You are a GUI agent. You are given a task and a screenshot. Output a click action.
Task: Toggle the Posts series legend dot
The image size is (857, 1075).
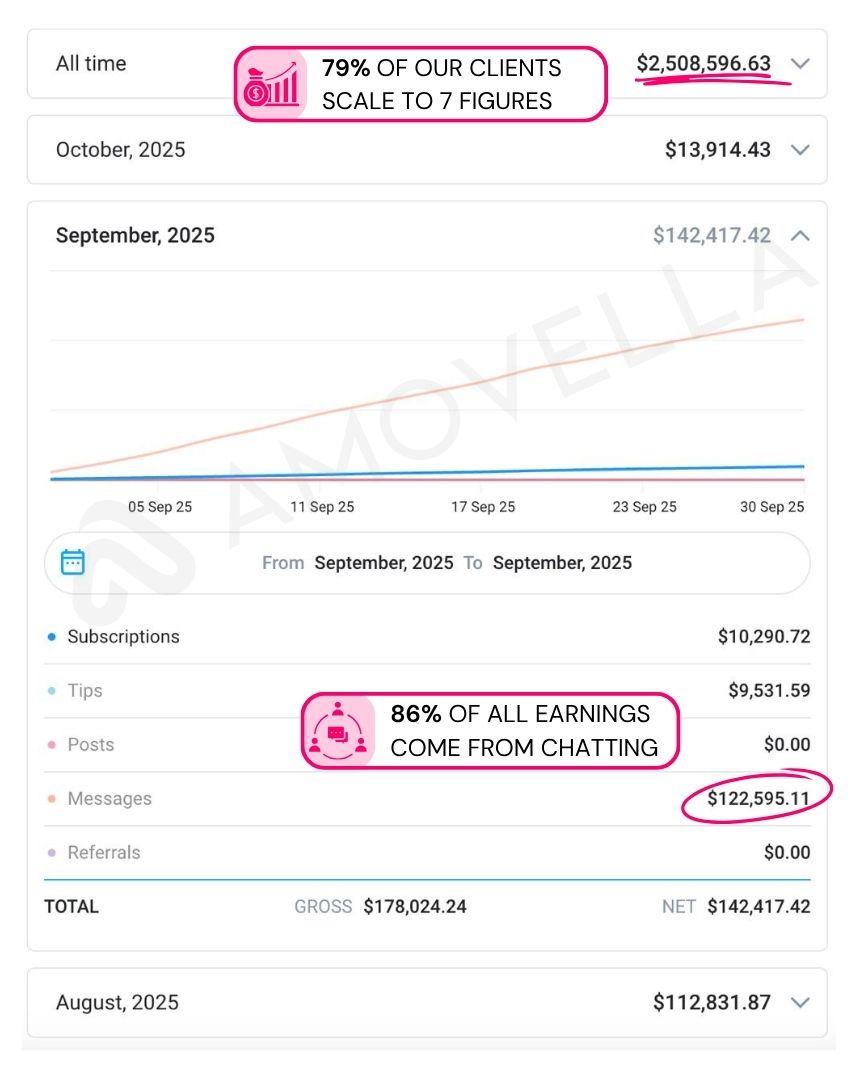pos(52,745)
